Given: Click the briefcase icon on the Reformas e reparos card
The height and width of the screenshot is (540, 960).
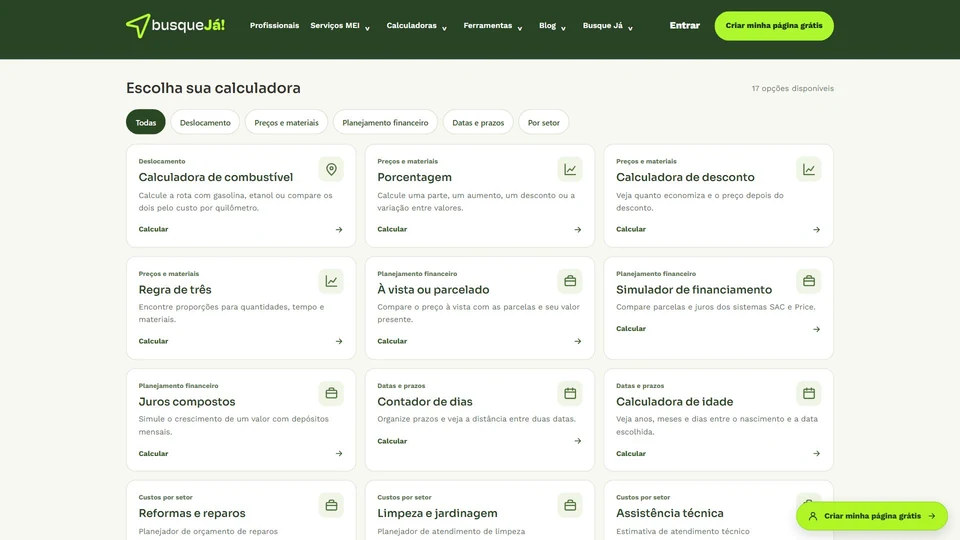Looking at the screenshot, I should tap(331, 505).
